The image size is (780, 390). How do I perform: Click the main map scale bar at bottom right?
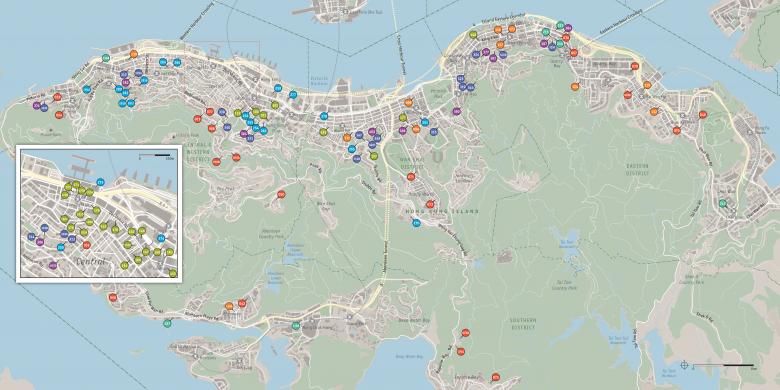[x=724, y=366]
